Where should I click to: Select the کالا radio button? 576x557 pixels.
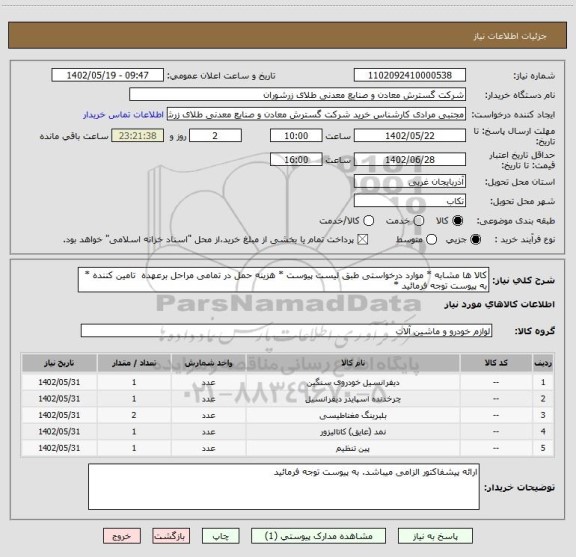pyautogui.click(x=458, y=220)
